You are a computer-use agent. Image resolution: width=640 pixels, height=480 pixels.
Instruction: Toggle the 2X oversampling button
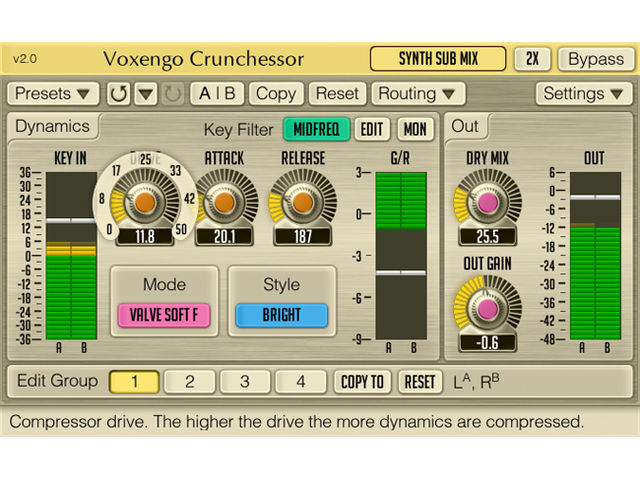coord(532,59)
